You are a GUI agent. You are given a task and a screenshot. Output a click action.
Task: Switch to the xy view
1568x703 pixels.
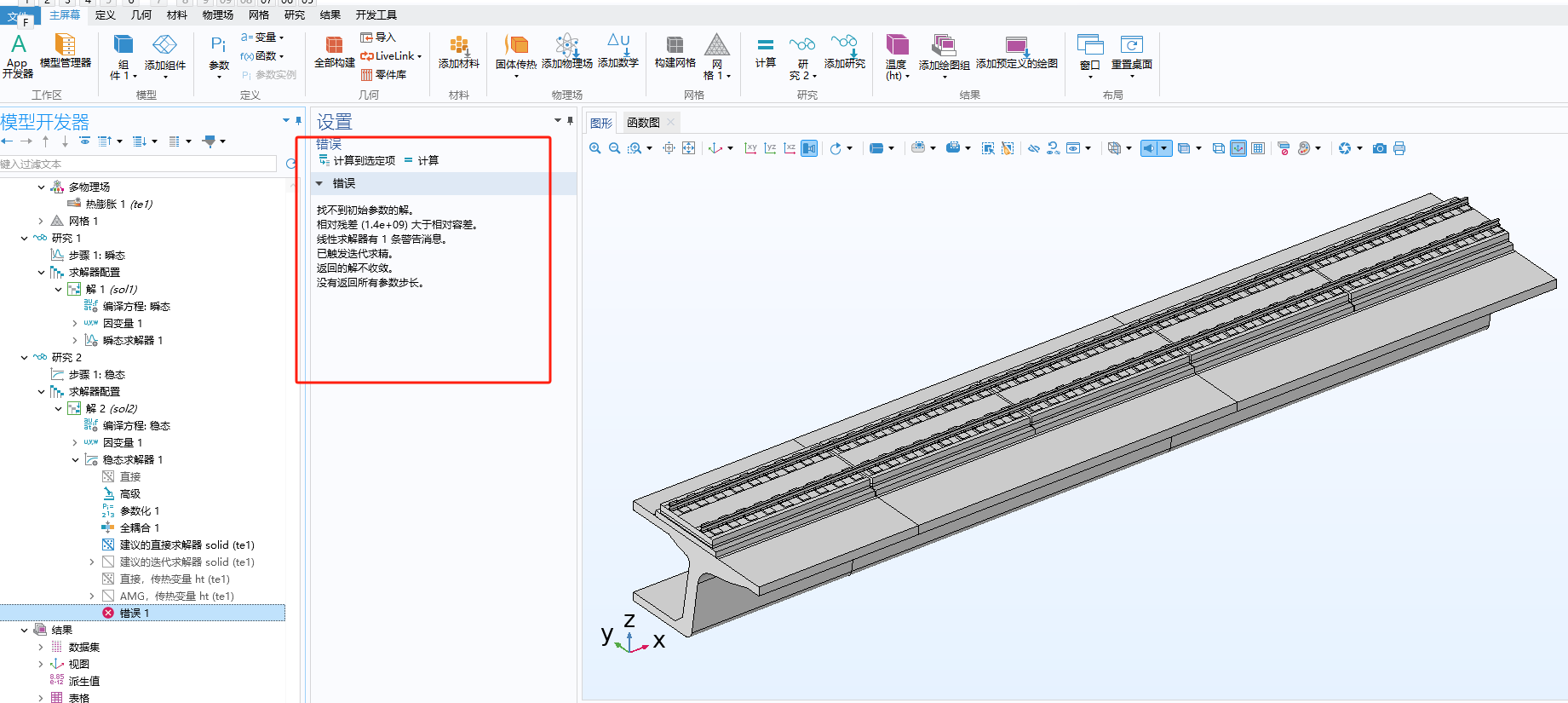click(750, 148)
